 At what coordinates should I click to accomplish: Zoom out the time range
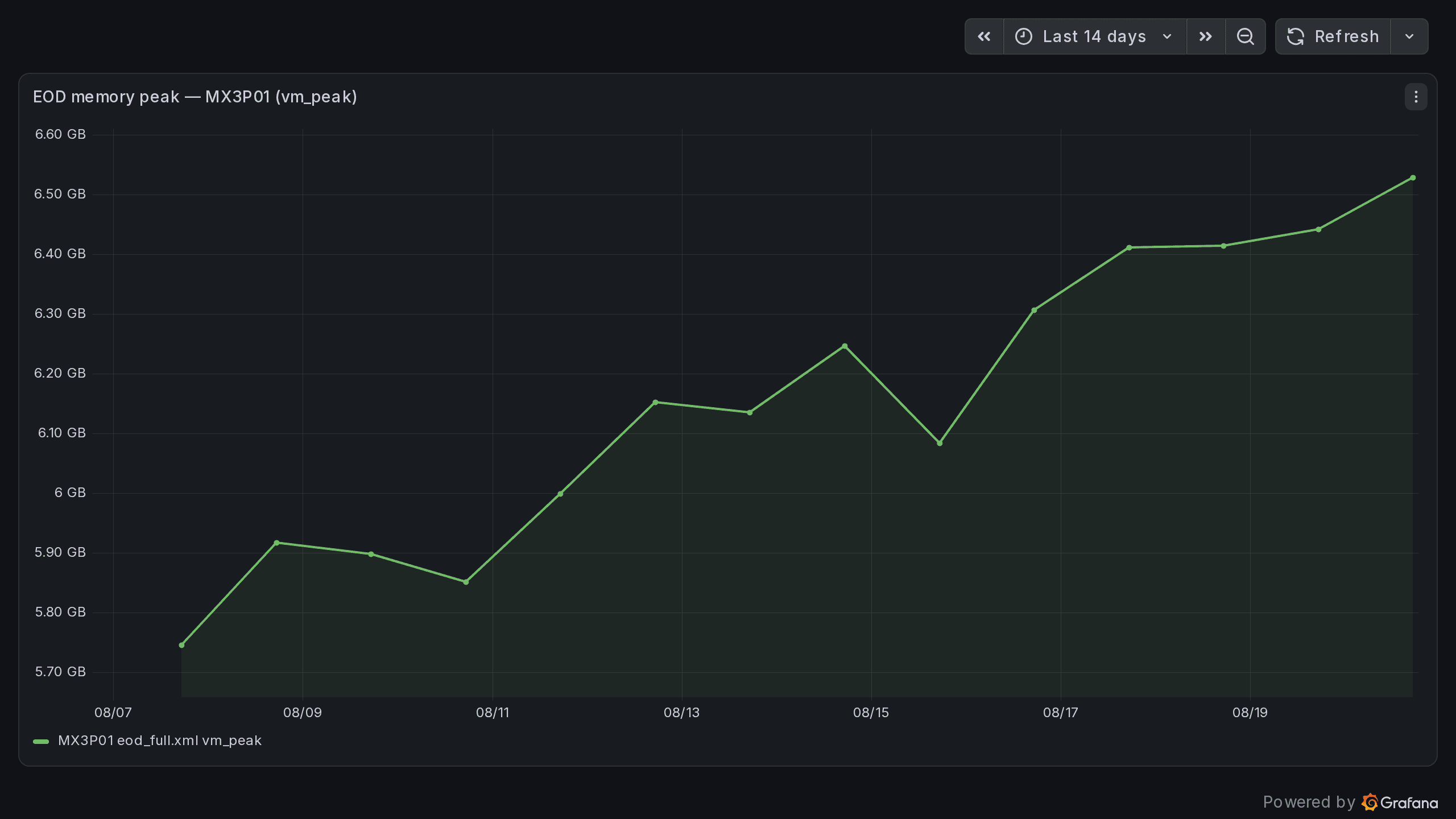[1246, 36]
